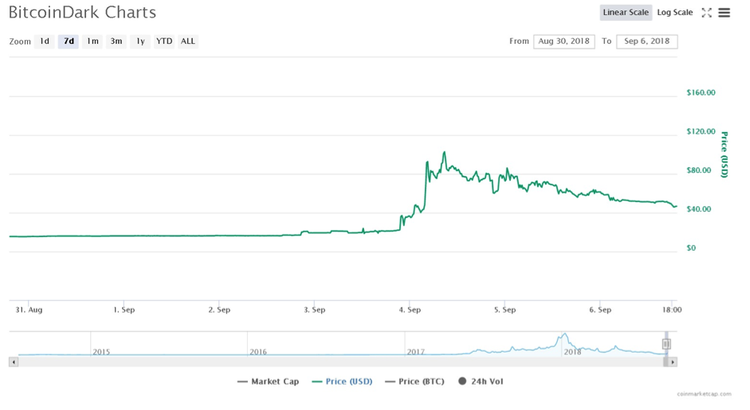
Task: Switch to Linear Scale
Action: pyautogui.click(x=626, y=12)
